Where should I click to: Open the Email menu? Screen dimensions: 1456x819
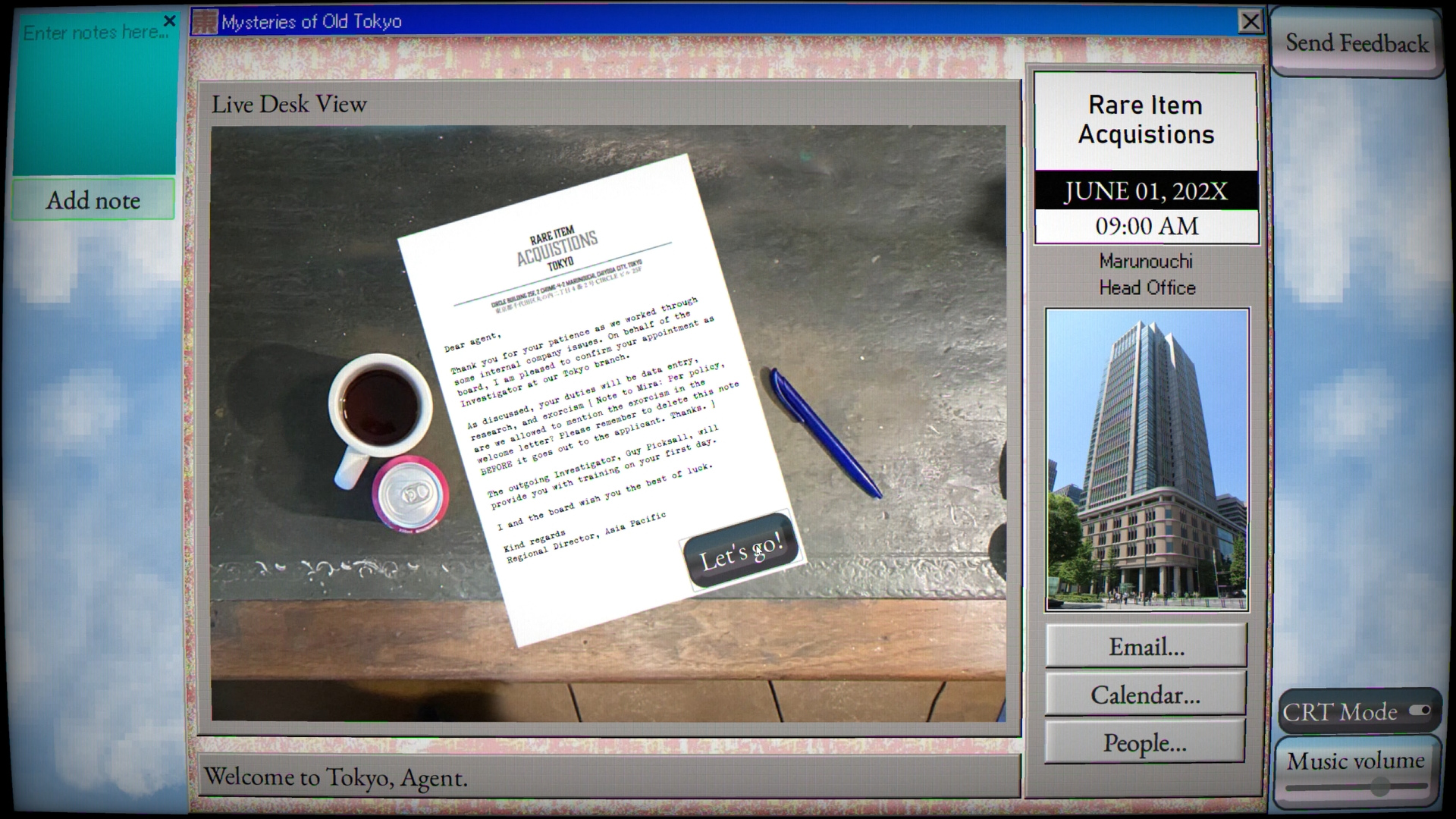1146,647
